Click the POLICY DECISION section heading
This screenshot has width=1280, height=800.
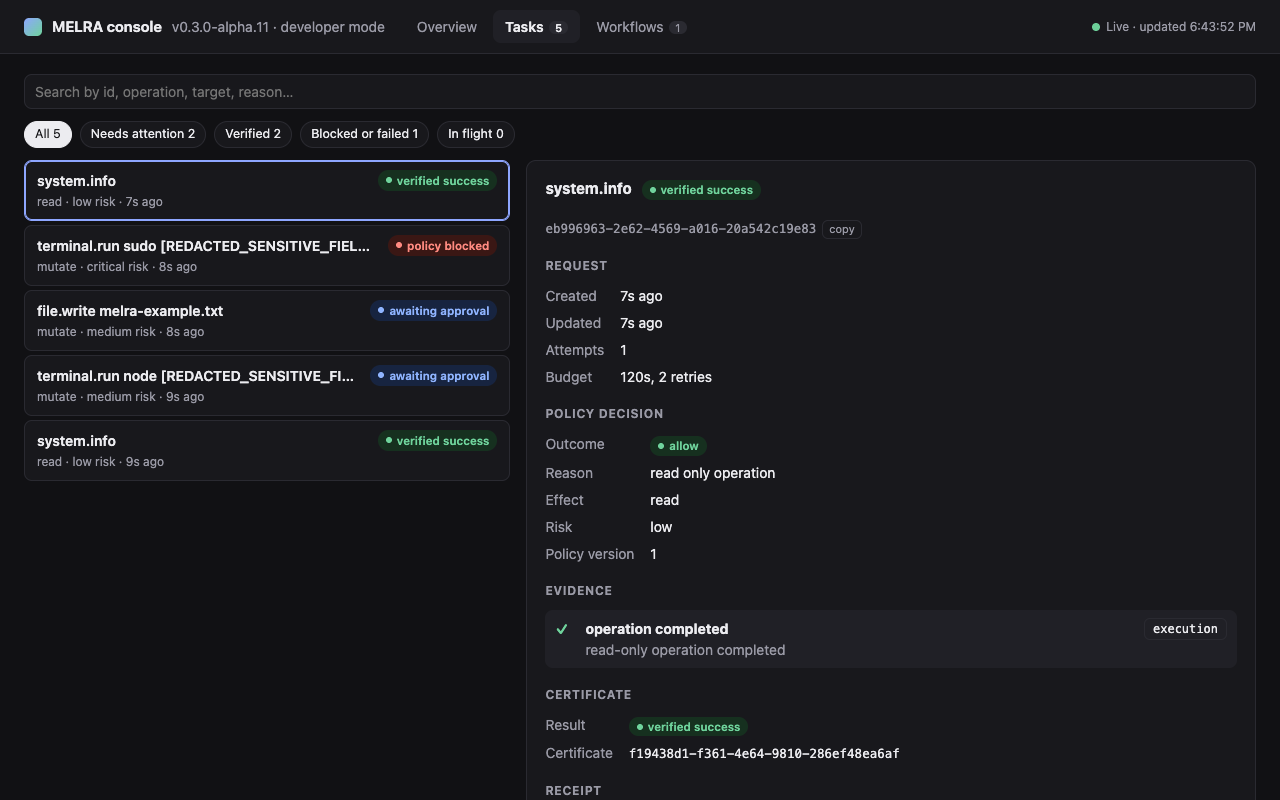(604, 414)
